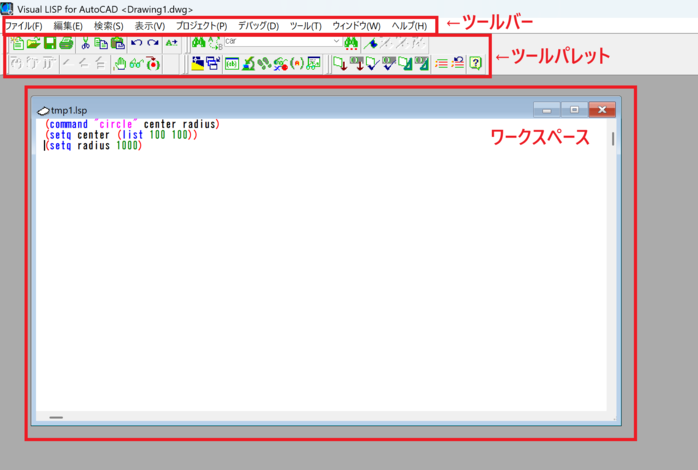This screenshot has height=470, width=698.
Task: Click the Format Edit Window icon
Action: [x=405, y=64]
